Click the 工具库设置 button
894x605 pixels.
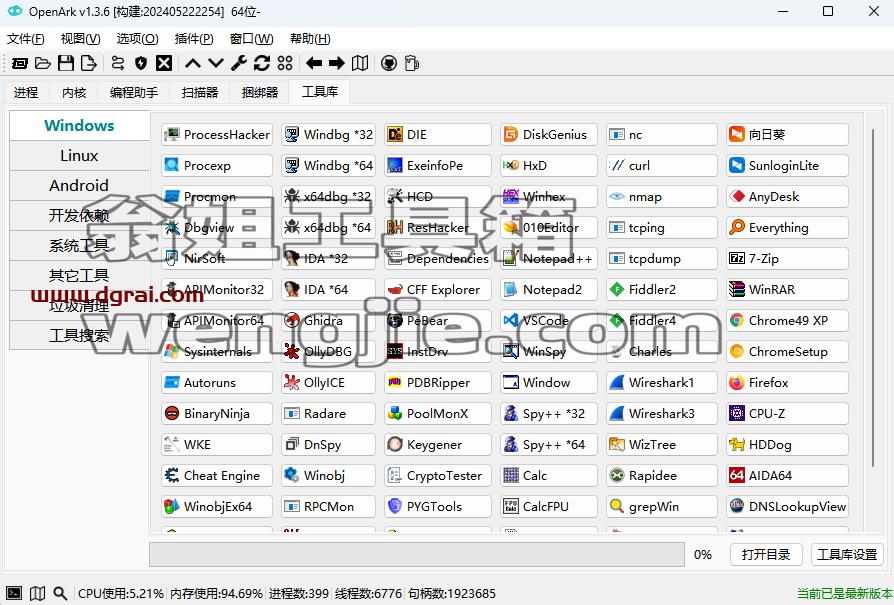click(x=847, y=554)
